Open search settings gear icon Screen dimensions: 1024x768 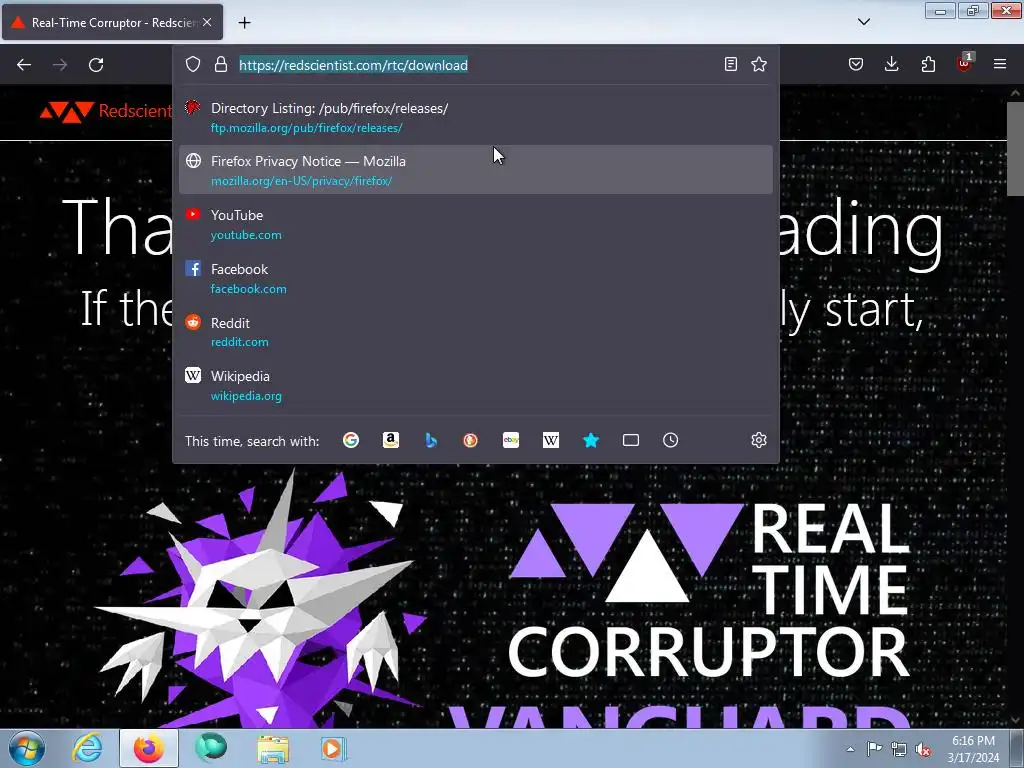[x=759, y=440]
